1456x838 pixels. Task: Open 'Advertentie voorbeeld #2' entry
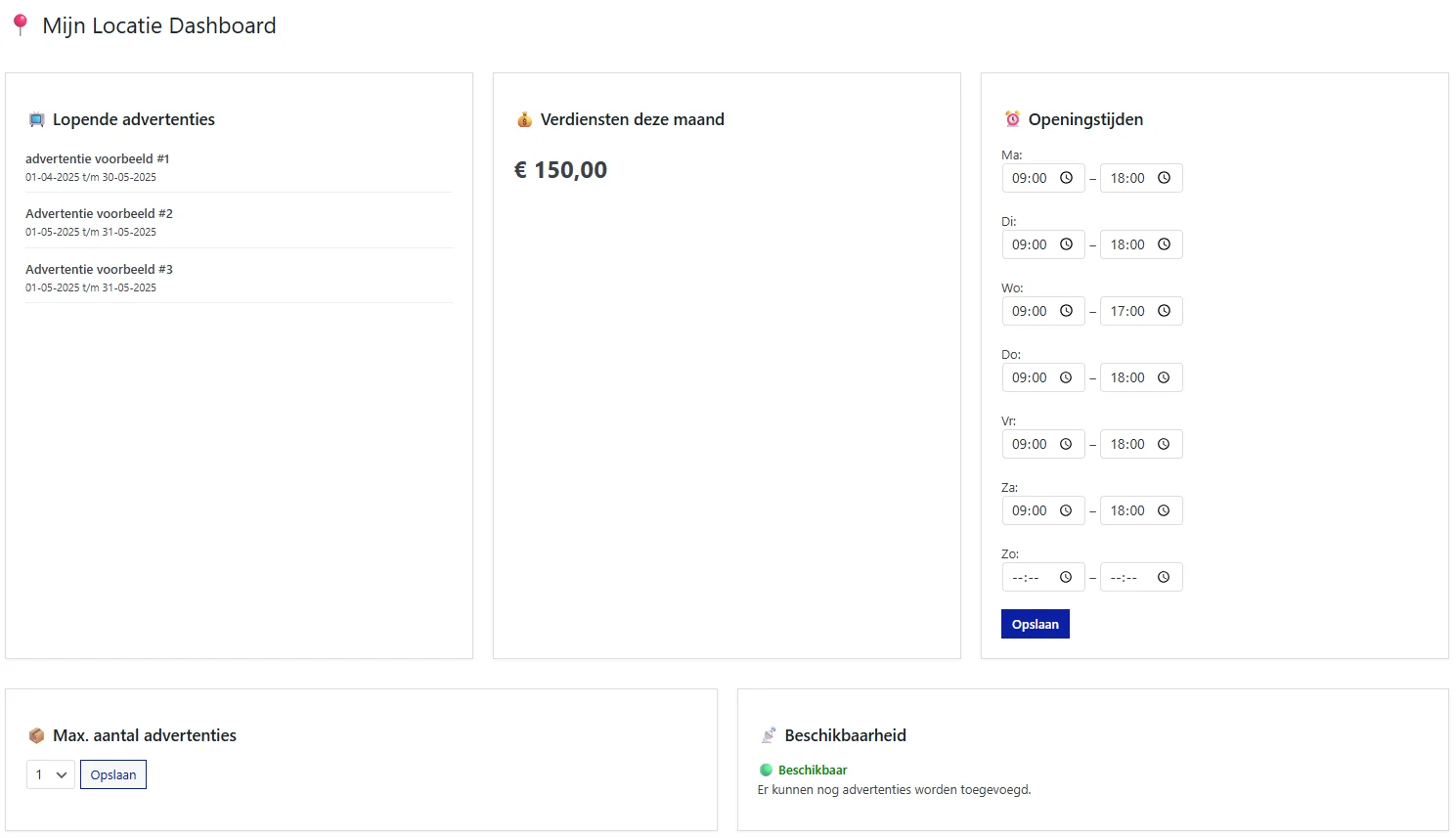coord(99,213)
